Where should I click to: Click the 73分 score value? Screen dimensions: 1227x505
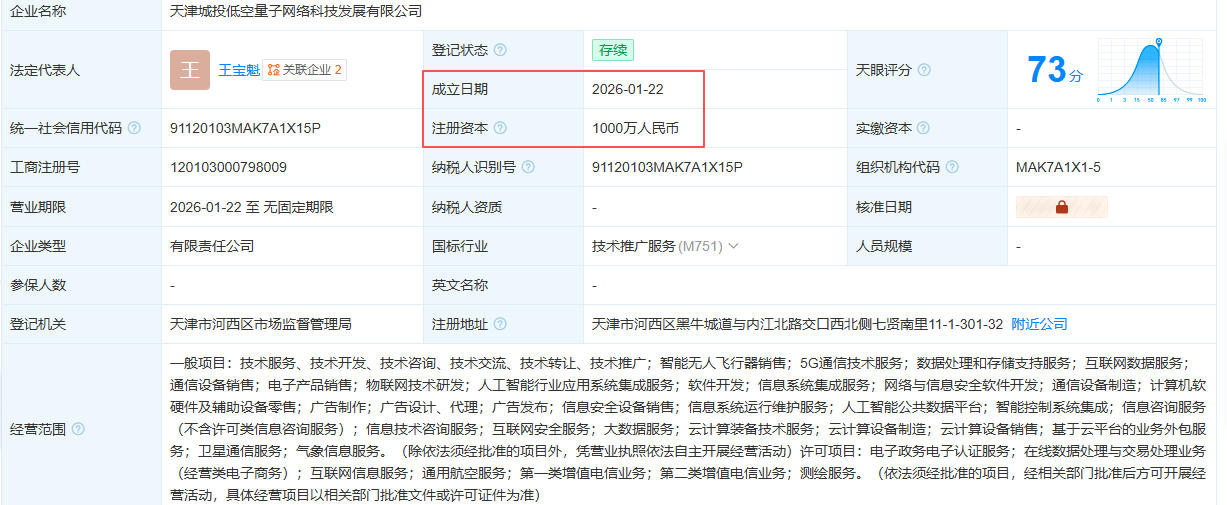click(1055, 70)
